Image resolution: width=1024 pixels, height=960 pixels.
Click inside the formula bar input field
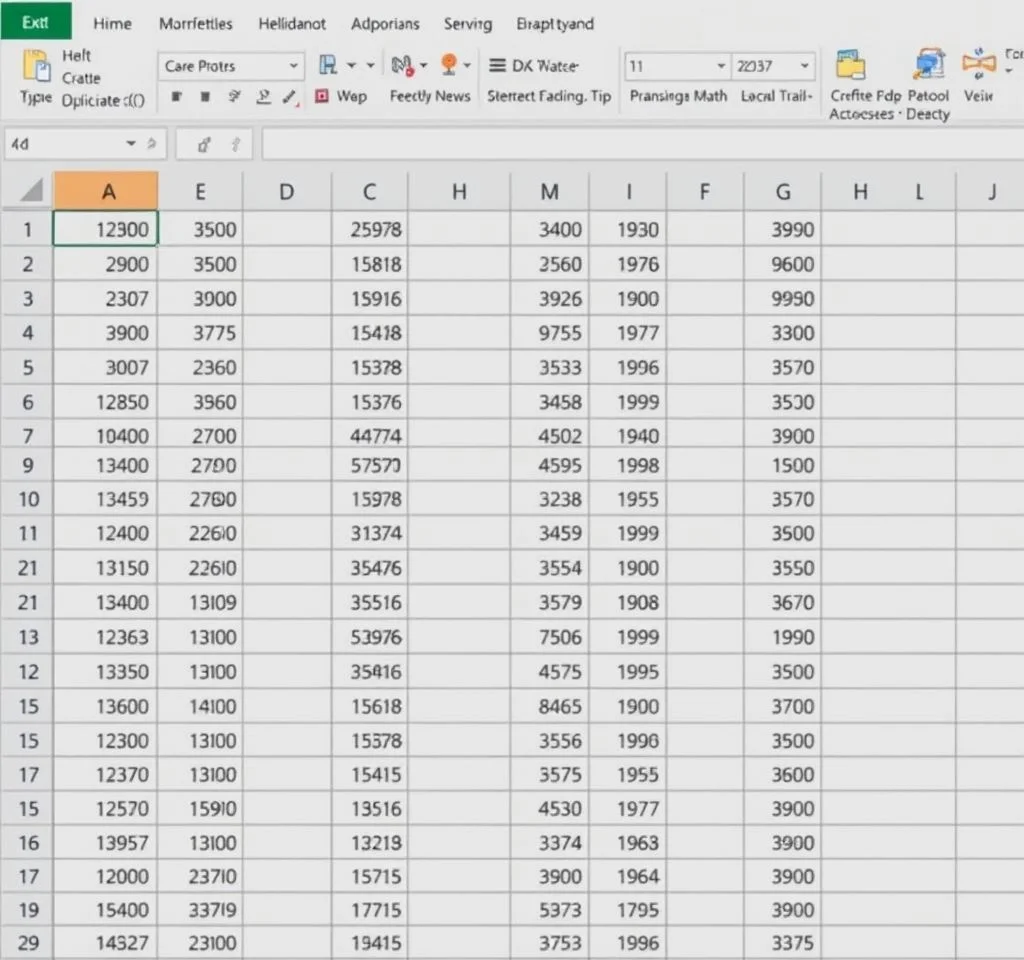pos(640,144)
